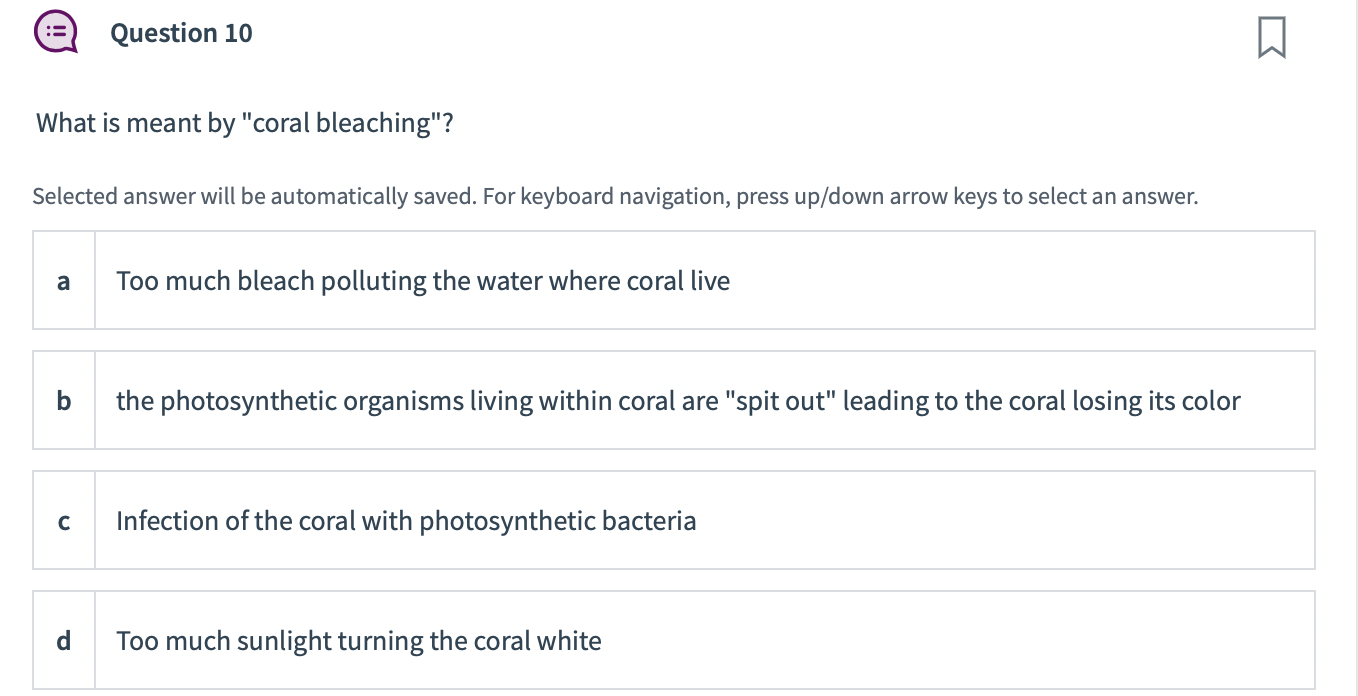Pick "Infection of the coral with photosynthetic bacteria"
This screenshot has height=696, width=1358.
[x=406, y=521]
